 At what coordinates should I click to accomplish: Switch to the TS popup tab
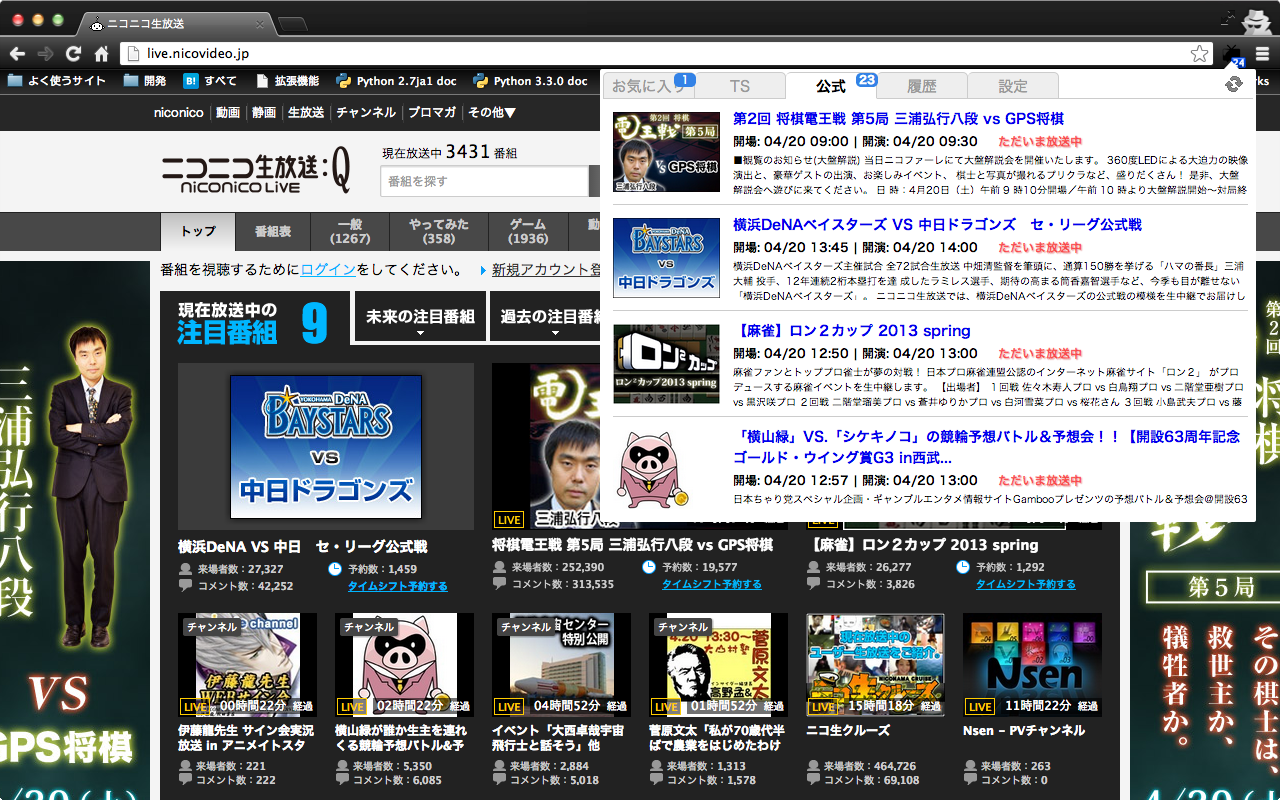tap(740, 86)
